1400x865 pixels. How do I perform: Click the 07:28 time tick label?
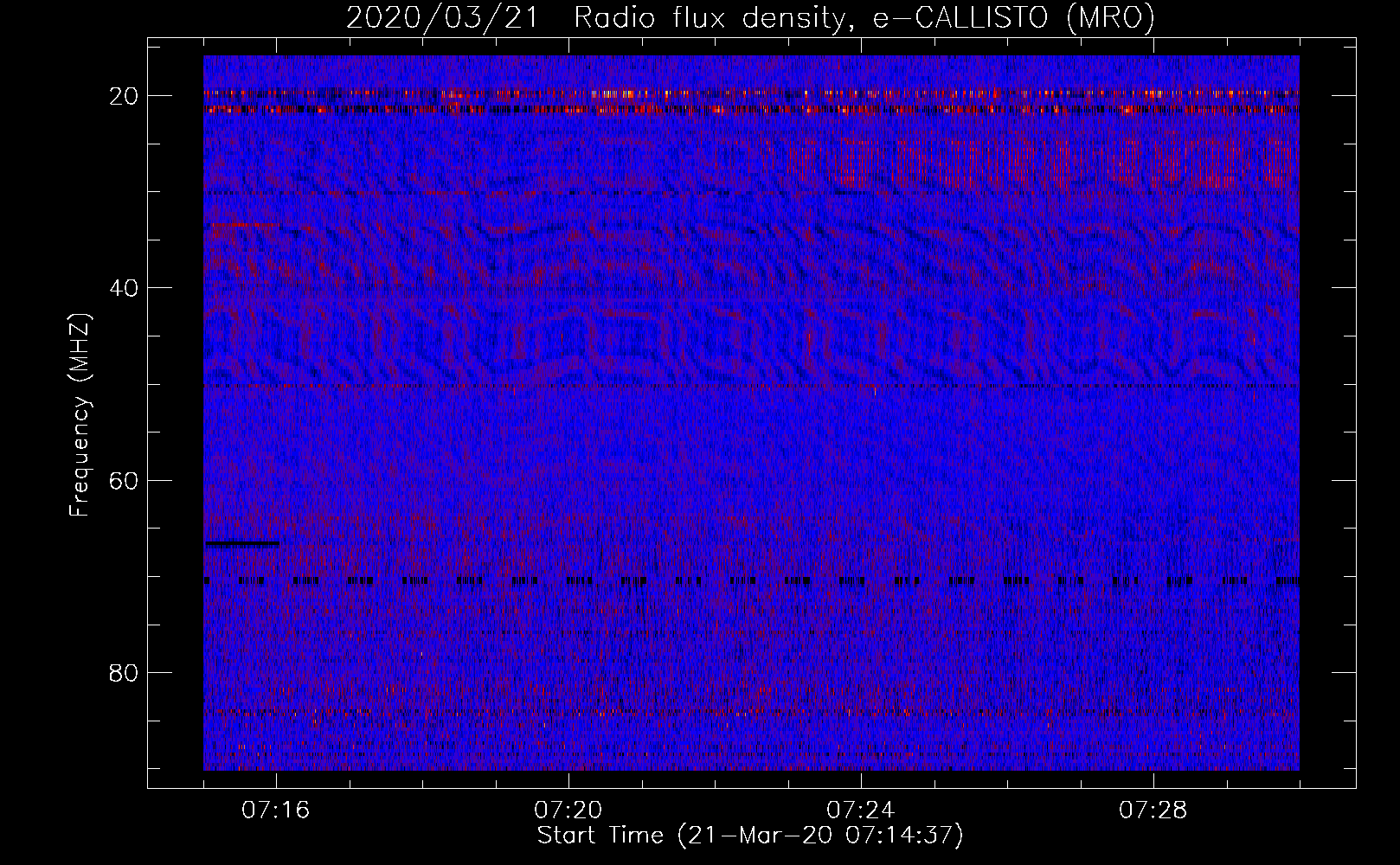[x=1153, y=811]
